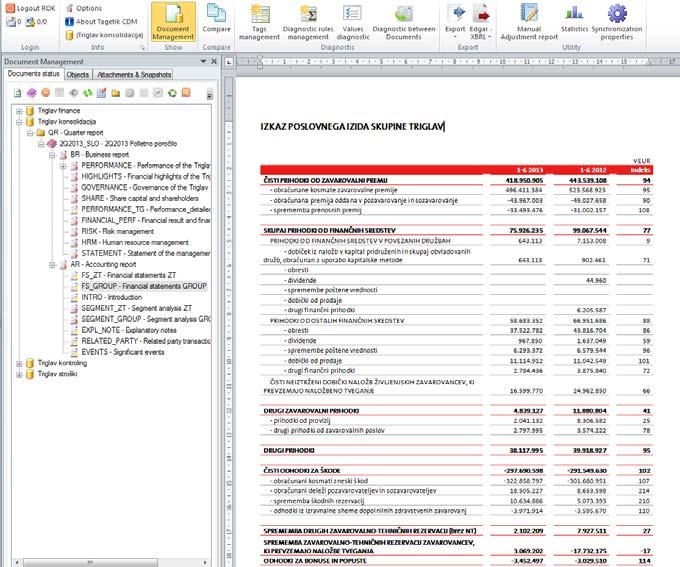Click the ruler tab selector button

pyautogui.click(x=229, y=62)
